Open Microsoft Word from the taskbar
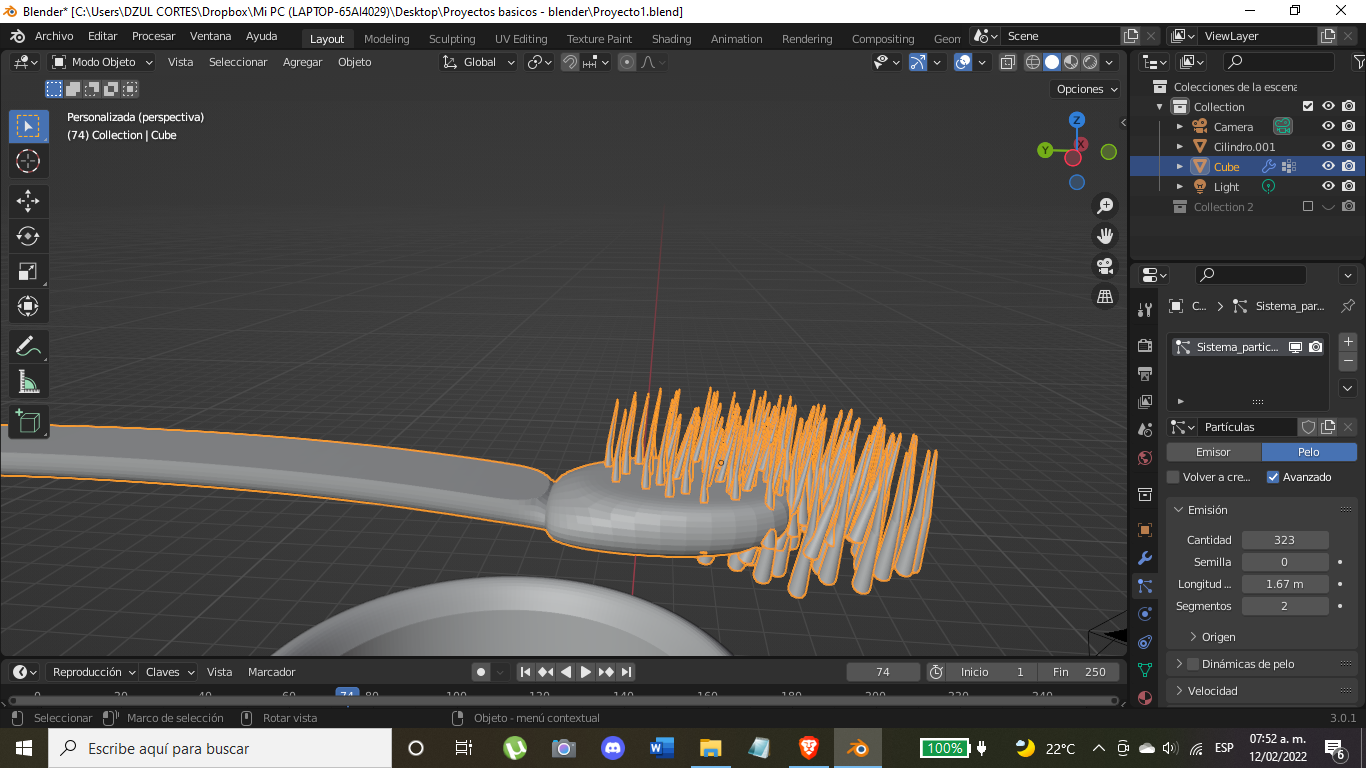The height and width of the screenshot is (768, 1366). point(662,747)
